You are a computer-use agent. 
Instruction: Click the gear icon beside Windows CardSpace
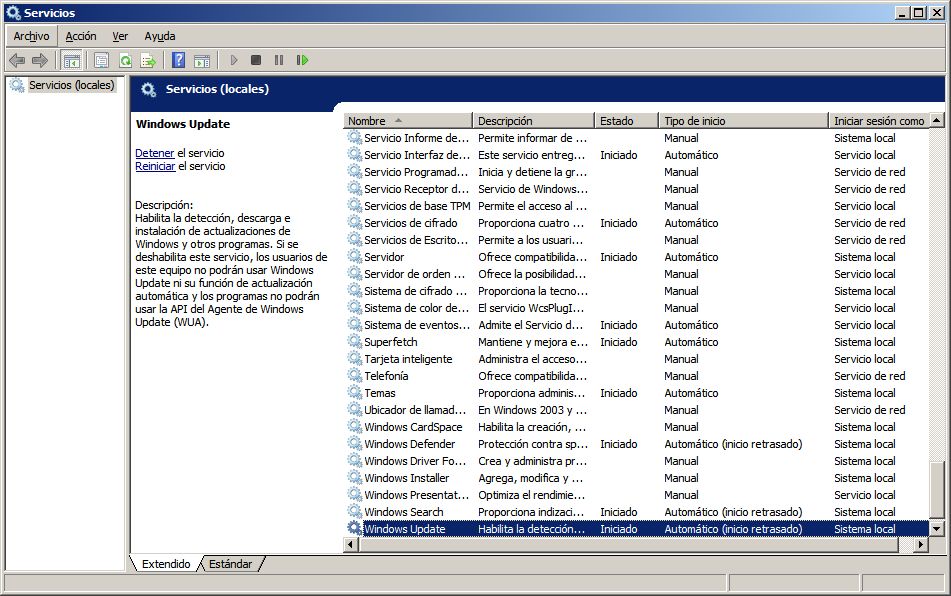(x=354, y=426)
